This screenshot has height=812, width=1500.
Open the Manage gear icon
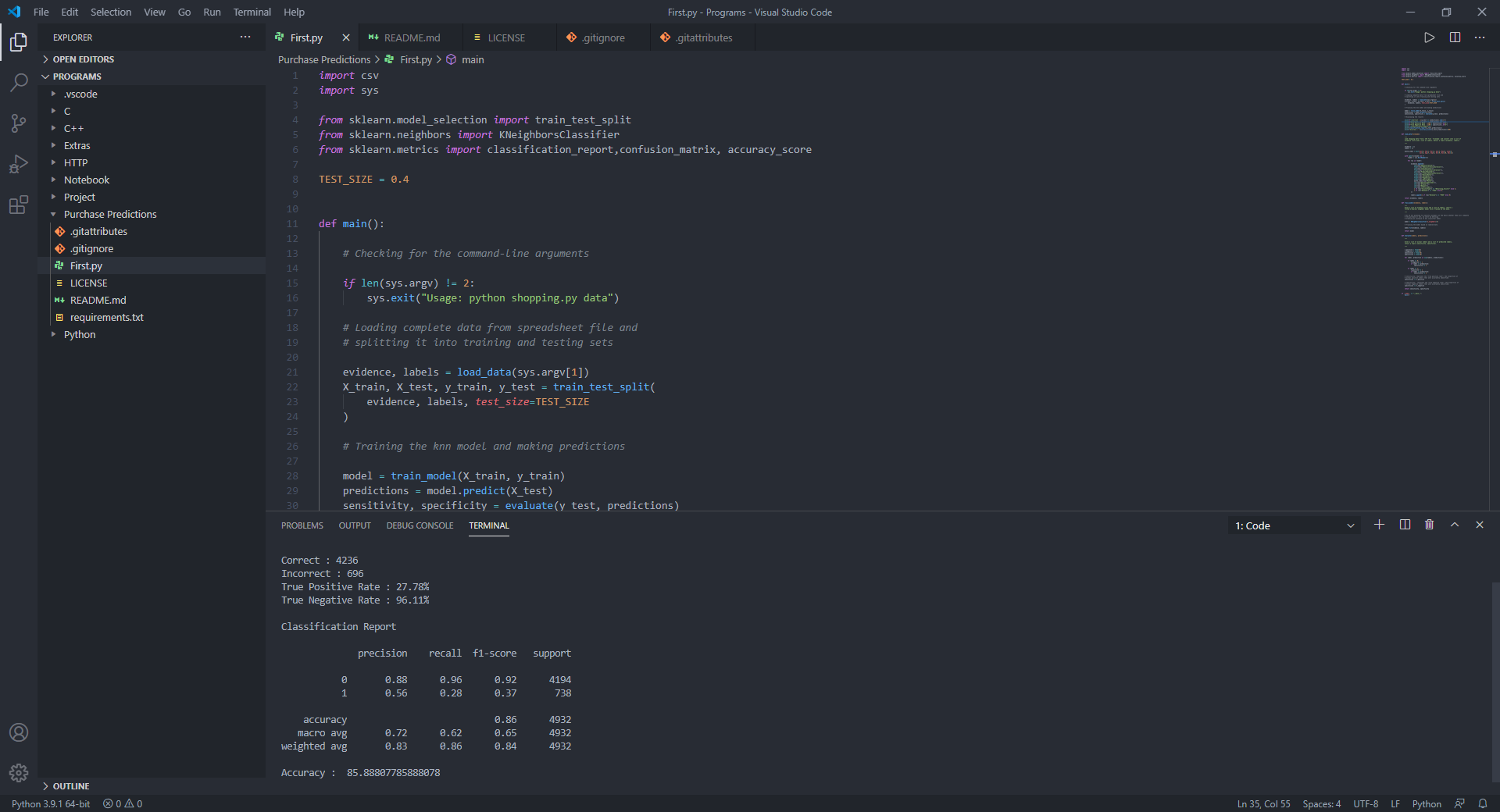click(x=19, y=772)
